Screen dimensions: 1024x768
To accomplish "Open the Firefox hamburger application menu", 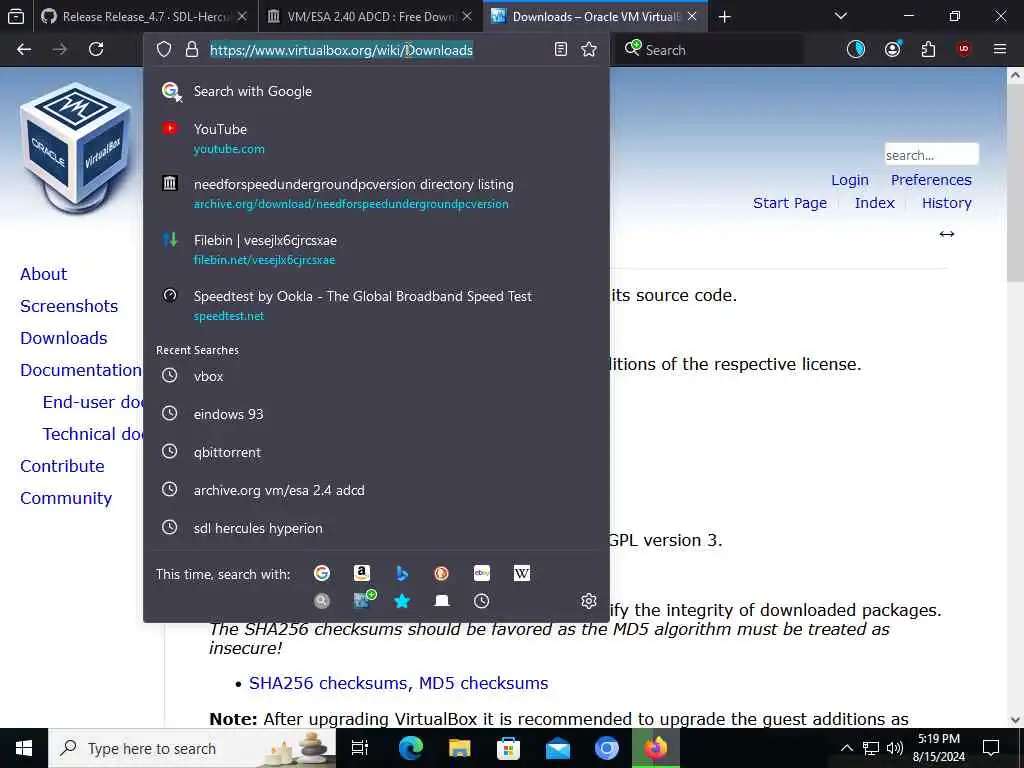I will point(1000,49).
